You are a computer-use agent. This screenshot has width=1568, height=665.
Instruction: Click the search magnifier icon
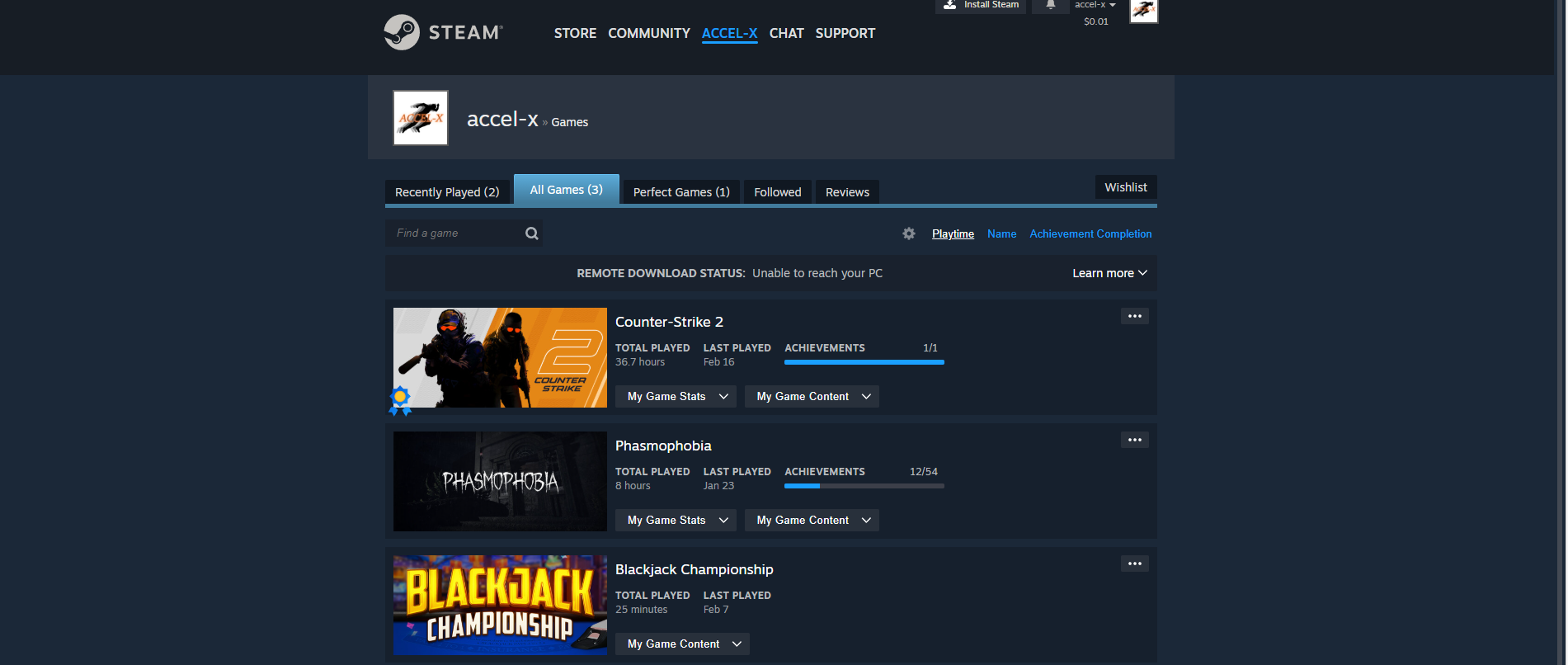(532, 233)
